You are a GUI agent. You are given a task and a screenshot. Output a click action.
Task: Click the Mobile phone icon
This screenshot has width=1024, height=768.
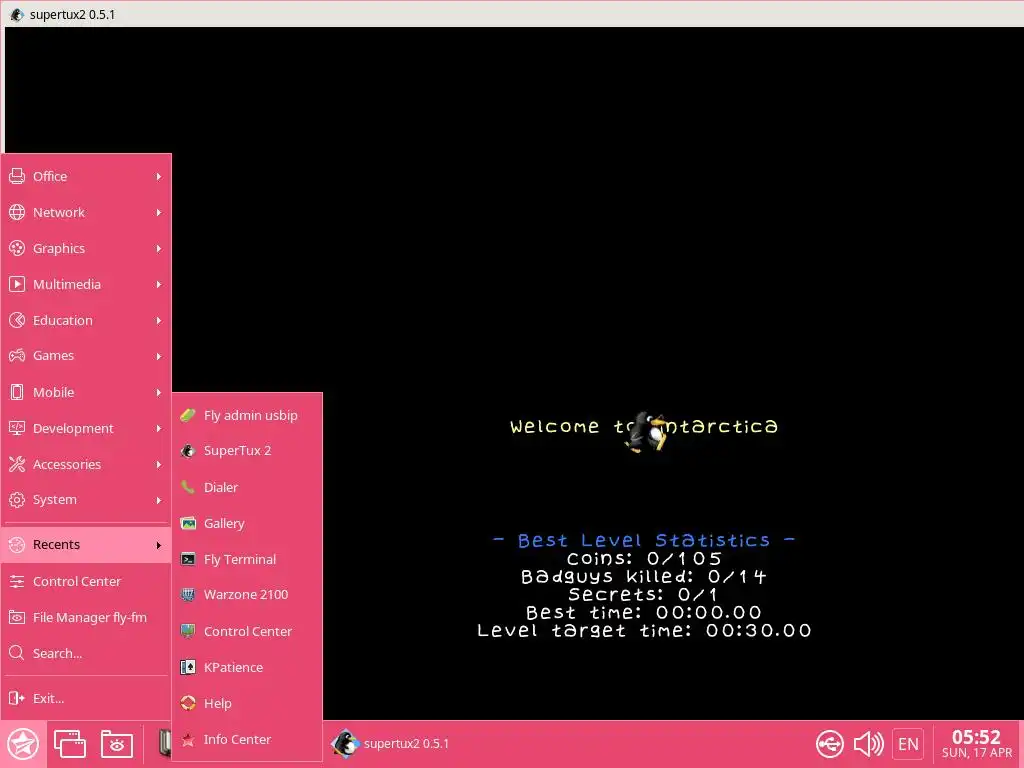click(17, 392)
